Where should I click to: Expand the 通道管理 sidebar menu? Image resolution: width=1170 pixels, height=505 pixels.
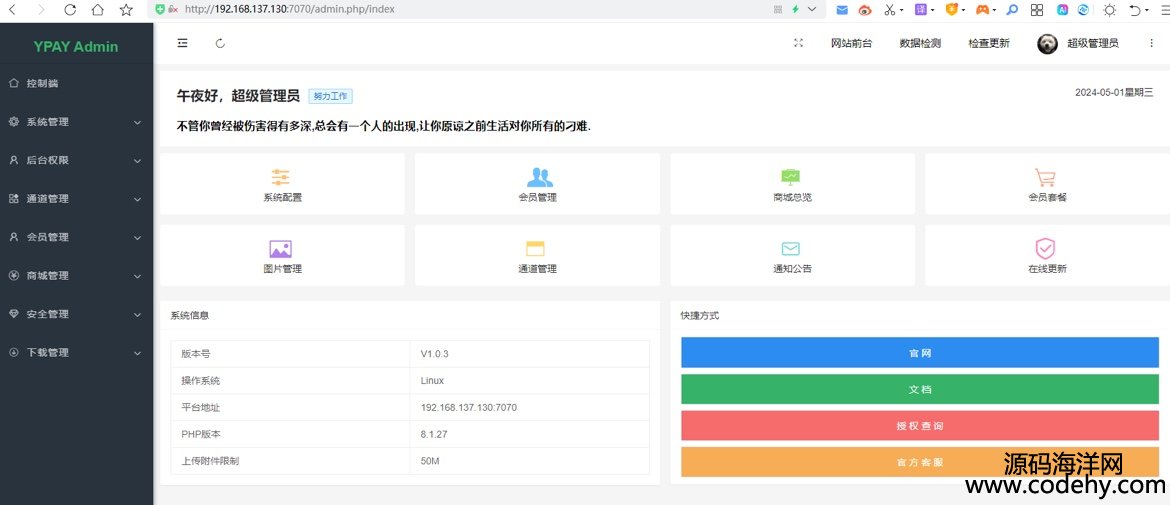coord(76,199)
